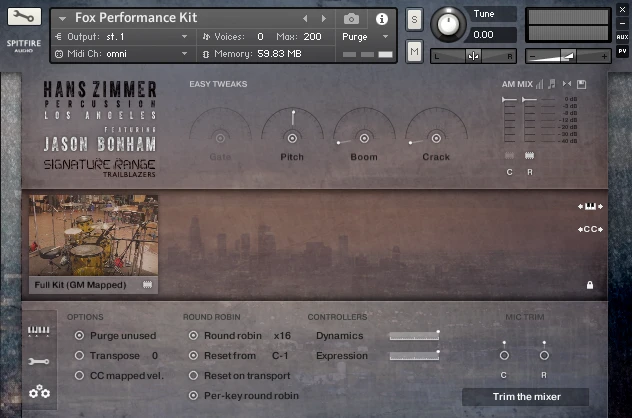The height and width of the screenshot is (418, 632).
Task: Click the Full Kit drum thumbnail image
Action: click(92, 235)
